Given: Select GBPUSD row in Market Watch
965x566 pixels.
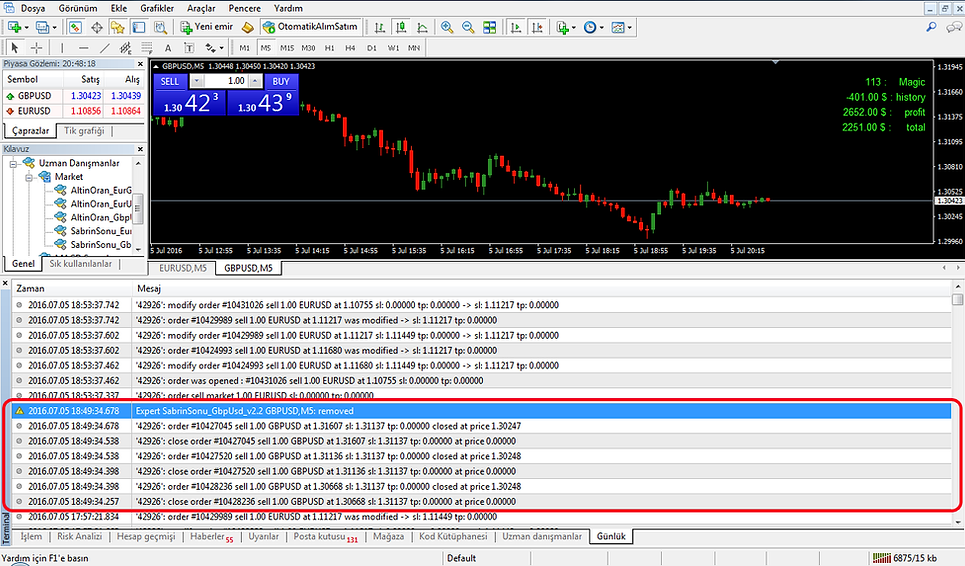Looking at the screenshot, I should click(74, 96).
